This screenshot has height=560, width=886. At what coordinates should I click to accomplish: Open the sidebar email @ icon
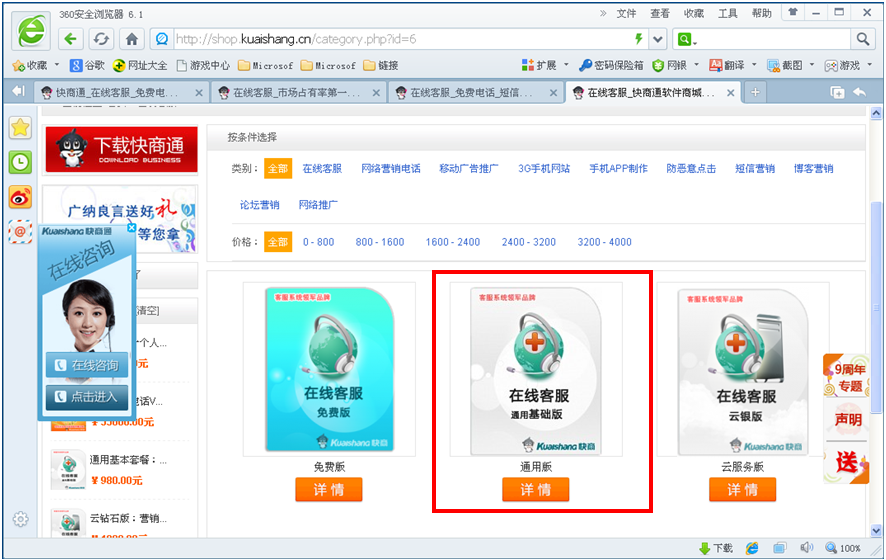point(20,231)
